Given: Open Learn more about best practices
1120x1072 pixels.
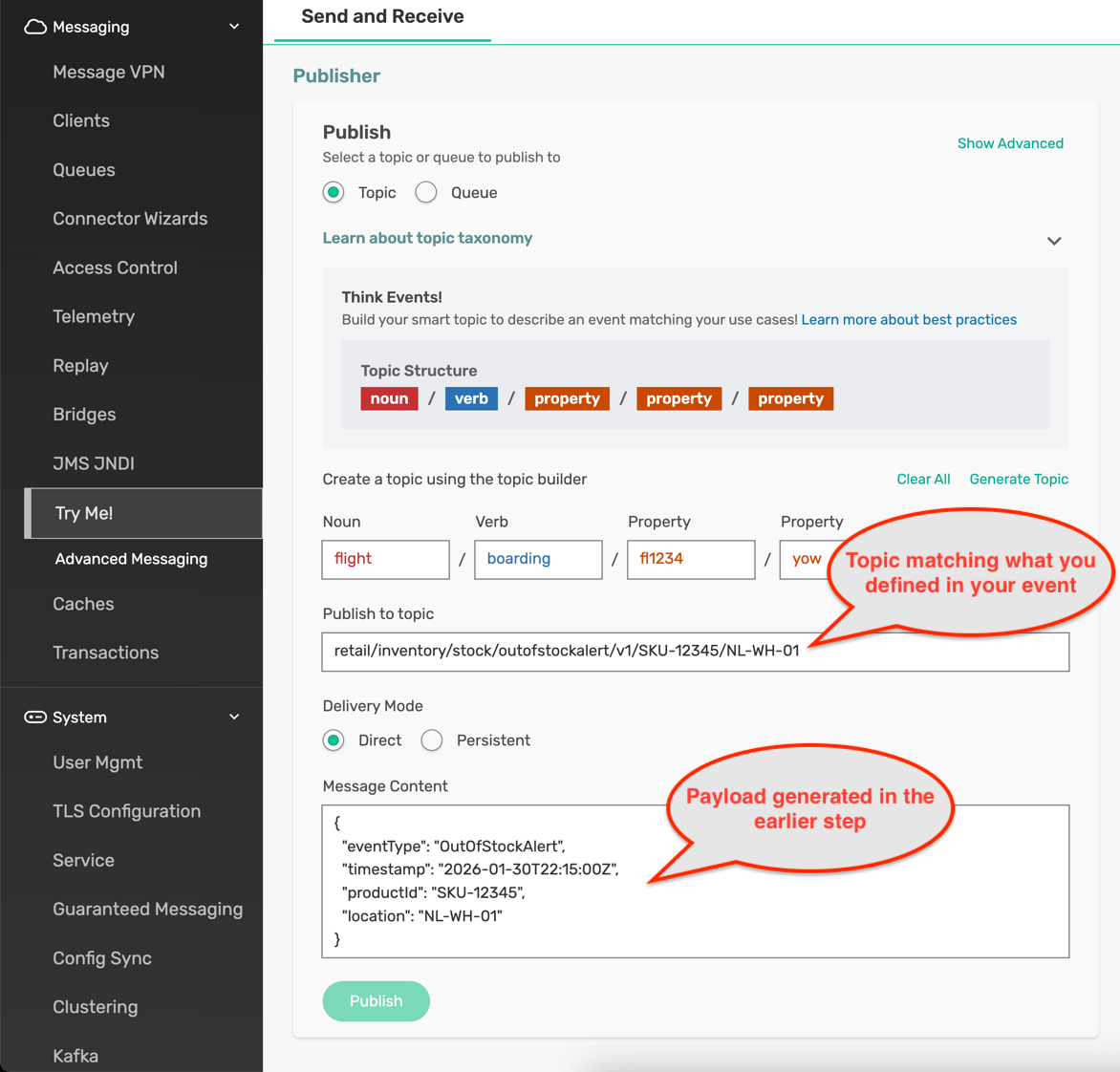Looking at the screenshot, I should [x=909, y=320].
